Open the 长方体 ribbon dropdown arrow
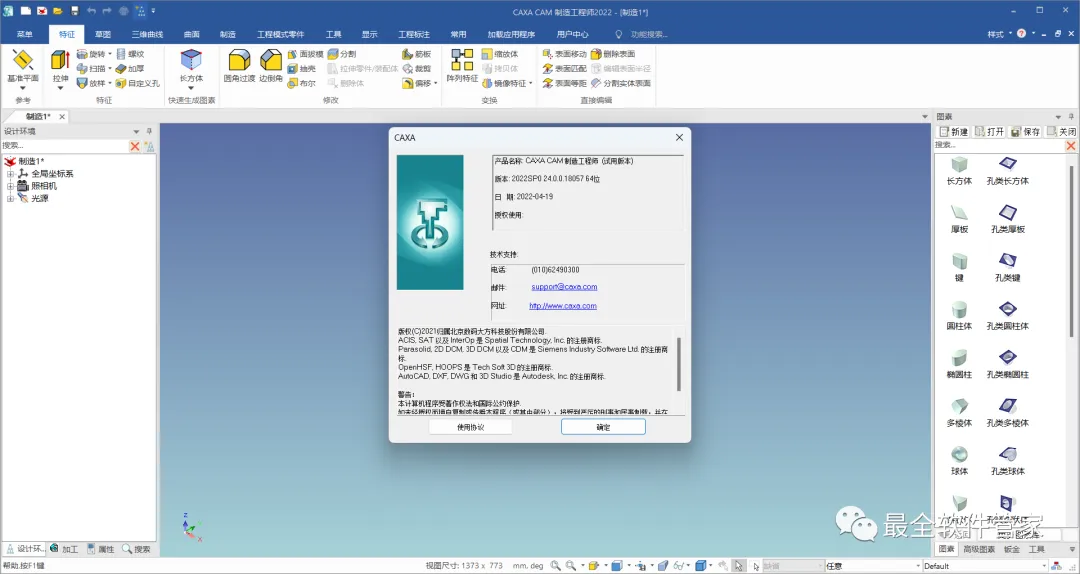Image resolution: width=1080 pixels, height=574 pixels. coord(191,88)
